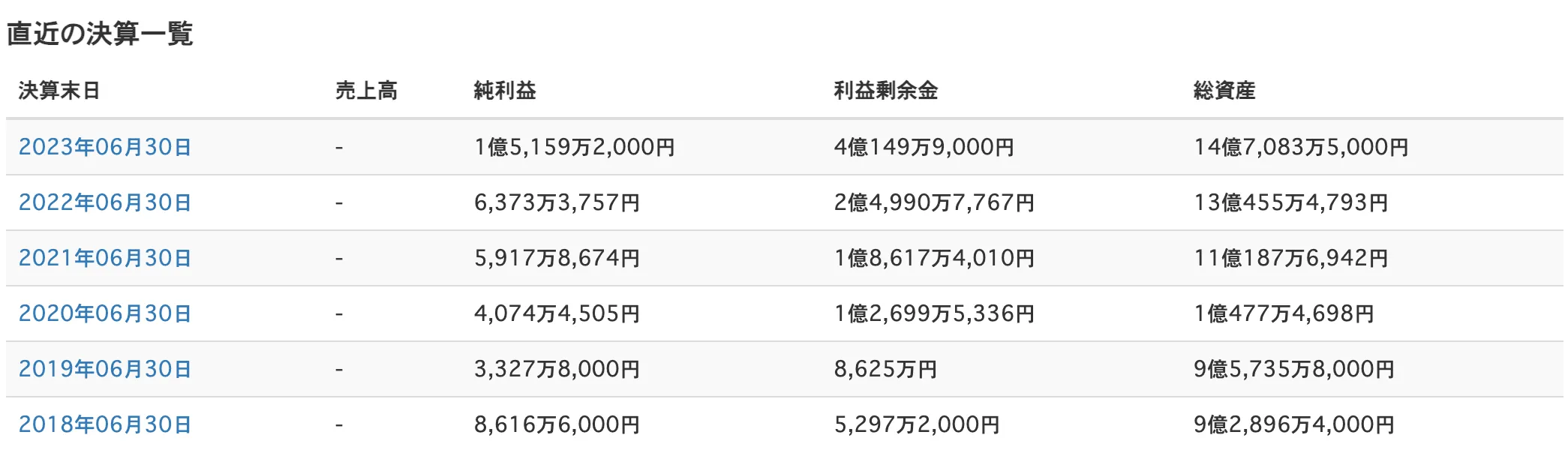Open the 2022年06月30日 settlement link
The height and width of the screenshot is (462, 1568).
[105, 202]
